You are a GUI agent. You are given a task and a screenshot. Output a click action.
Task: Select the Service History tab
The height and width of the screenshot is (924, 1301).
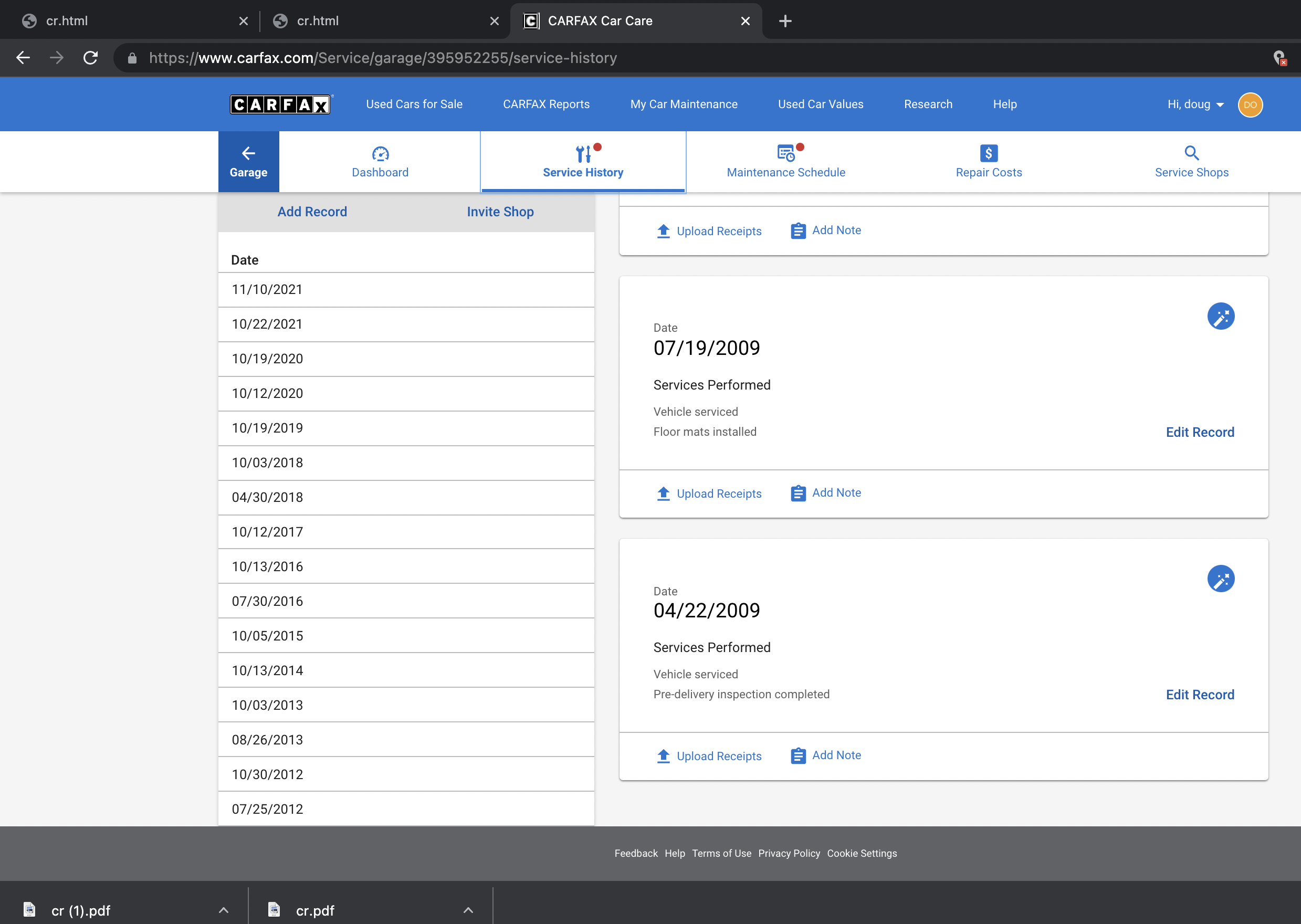(583, 162)
